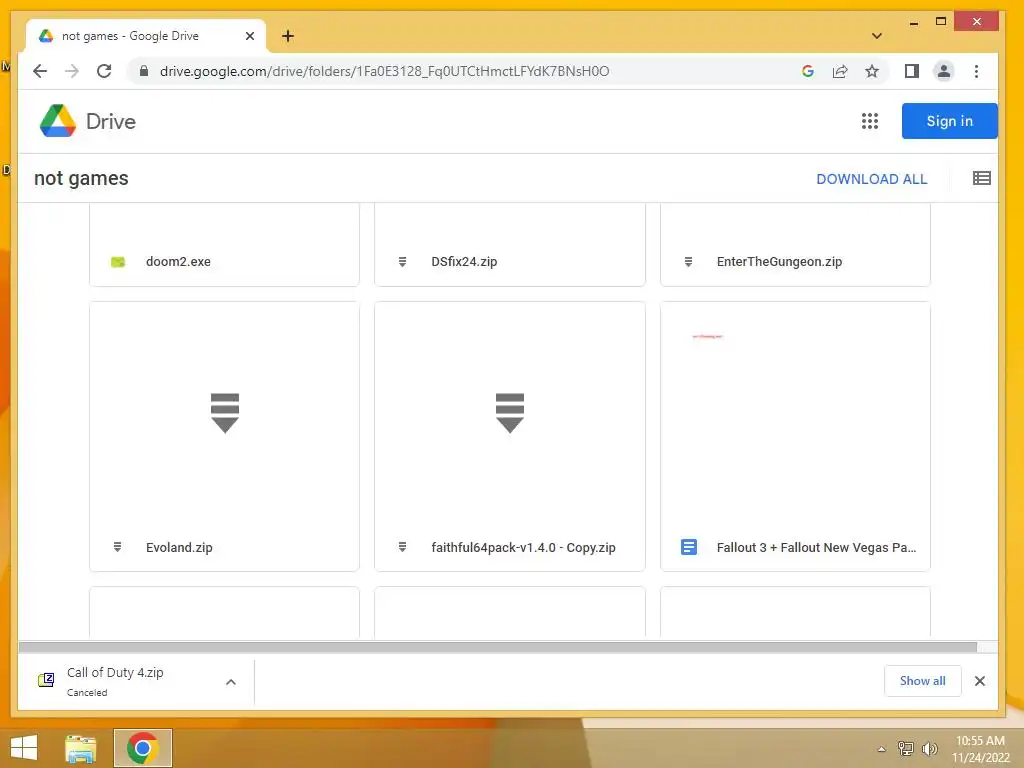The height and width of the screenshot is (768, 1024).
Task: Show hidden system tray icons
Action: coord(882,749)
